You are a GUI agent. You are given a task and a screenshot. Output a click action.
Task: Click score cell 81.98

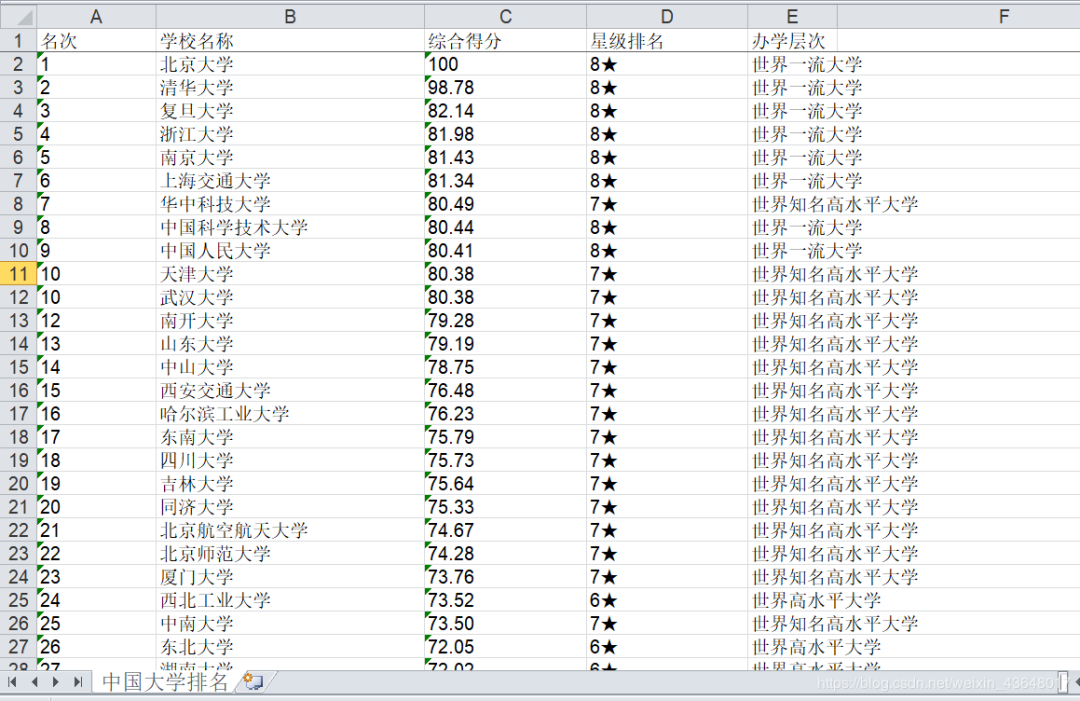point(505,134)
